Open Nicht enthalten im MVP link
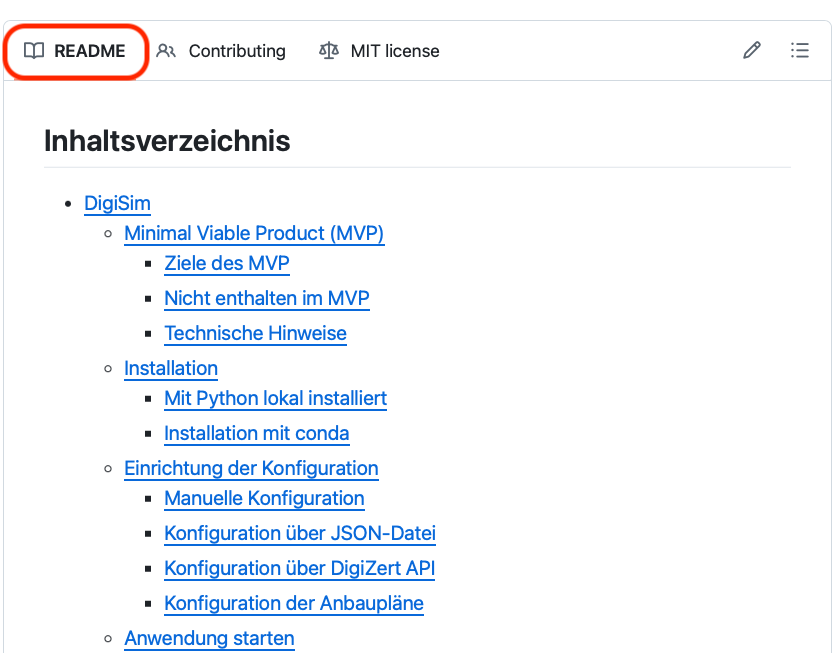The image size is (838, 653). coord(267,299)
